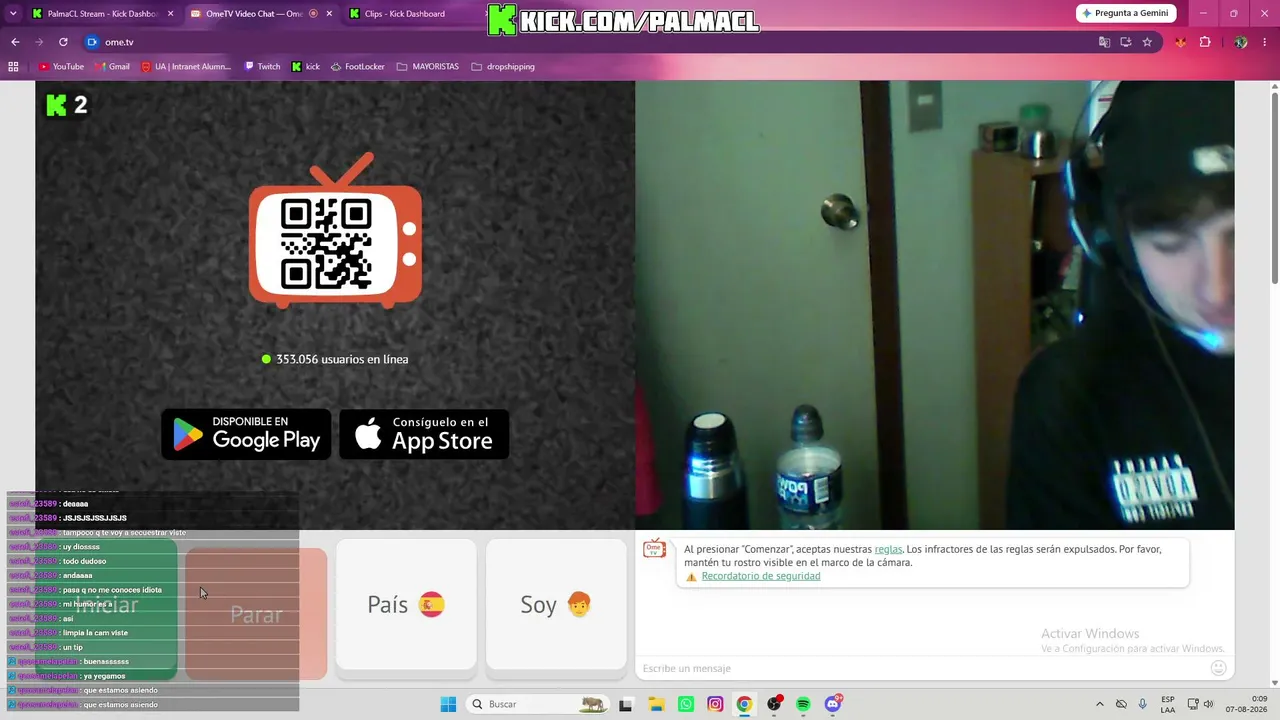Screen dimensions: 1280x720
Task: Open the FootLocker bookmark
Action: [x=357, y=67]
